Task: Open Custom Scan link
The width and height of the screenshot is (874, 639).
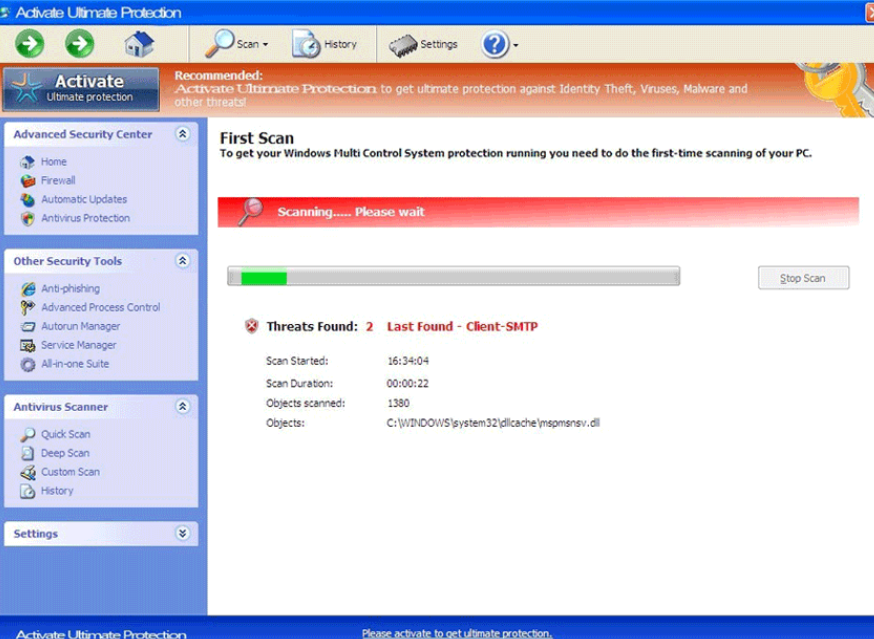Action: pos(70,472)
